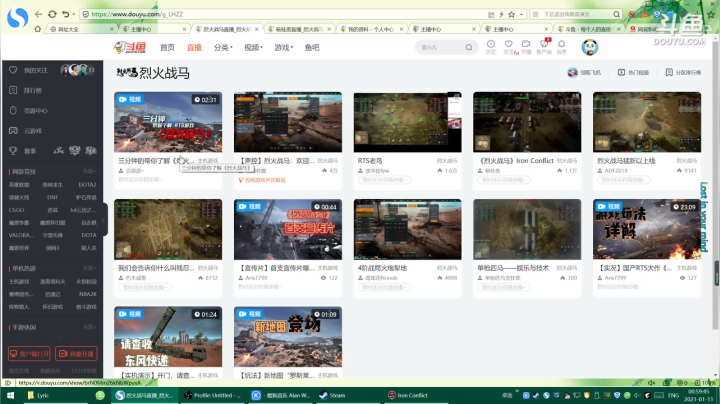This screenshot has height=404, width=720.
Task: Expand the 分类 category dropdown
Action: click(223, 47)
